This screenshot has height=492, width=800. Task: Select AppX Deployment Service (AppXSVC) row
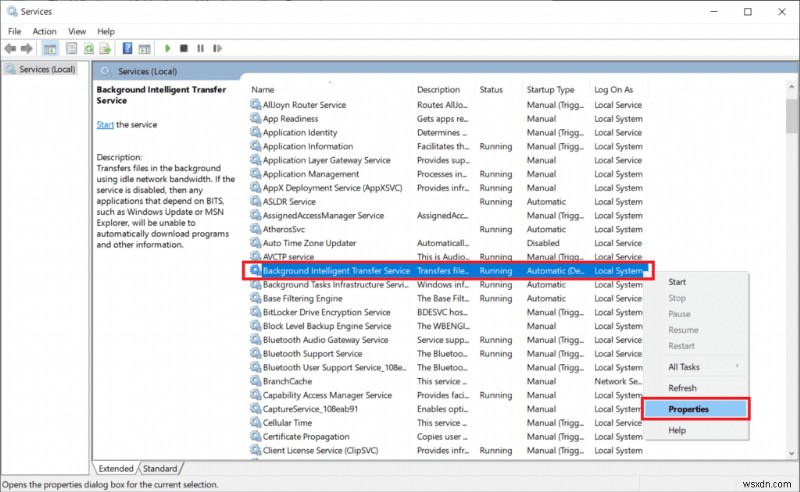pos(447,188)
